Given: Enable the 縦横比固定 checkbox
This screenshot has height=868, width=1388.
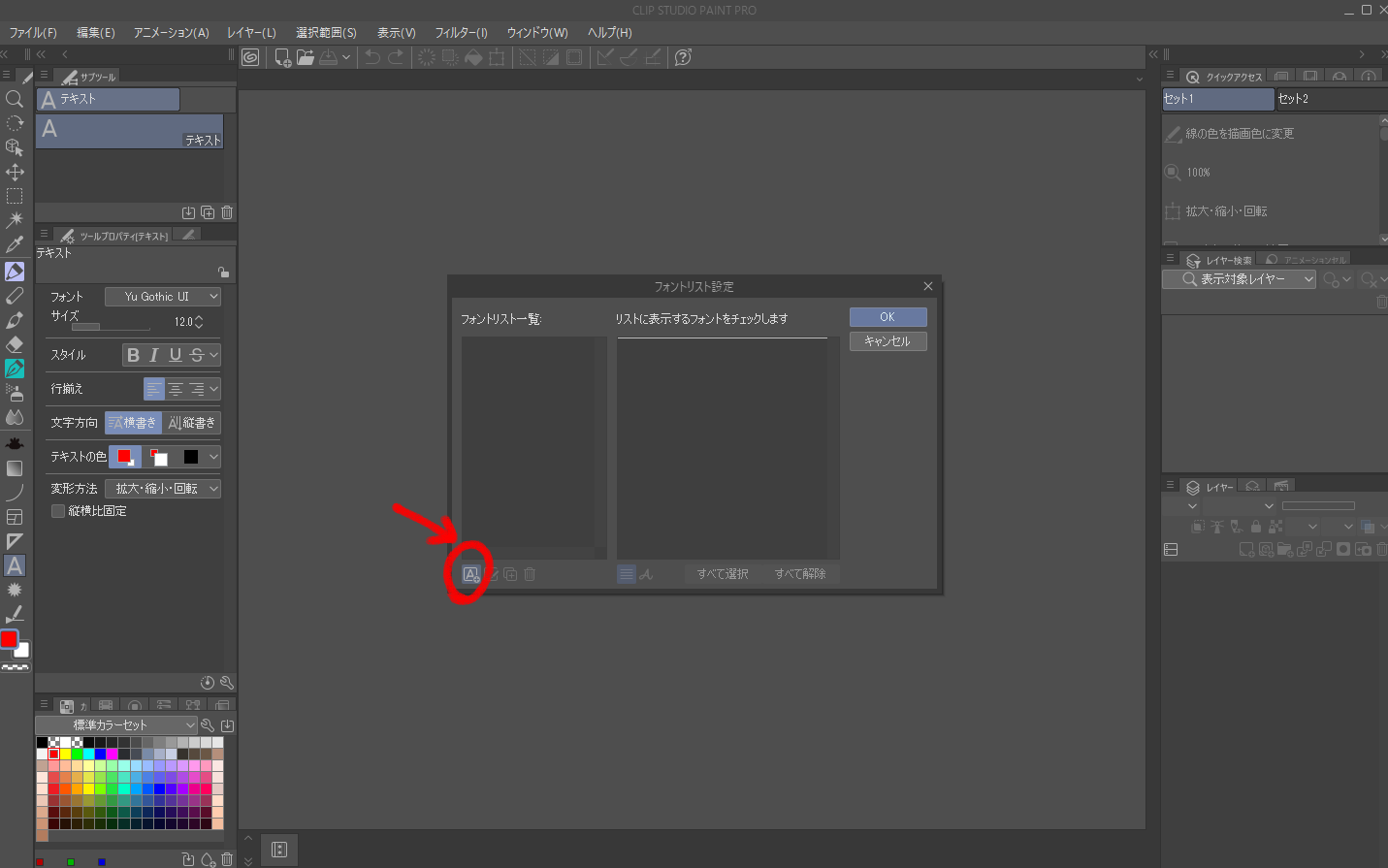Looking at the screenshot, I should tap(58, 511).
